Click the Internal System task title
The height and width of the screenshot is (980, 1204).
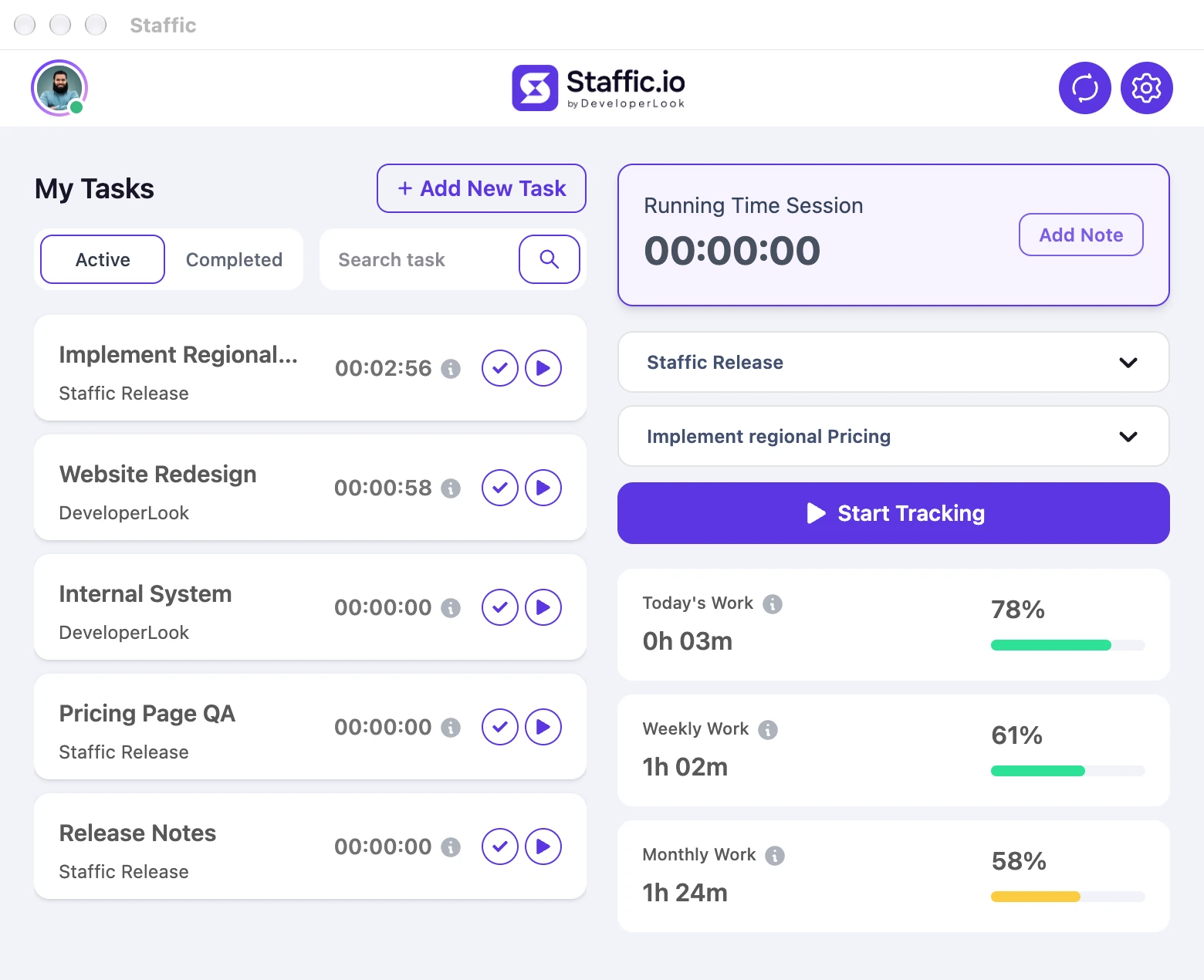(146, 593)
